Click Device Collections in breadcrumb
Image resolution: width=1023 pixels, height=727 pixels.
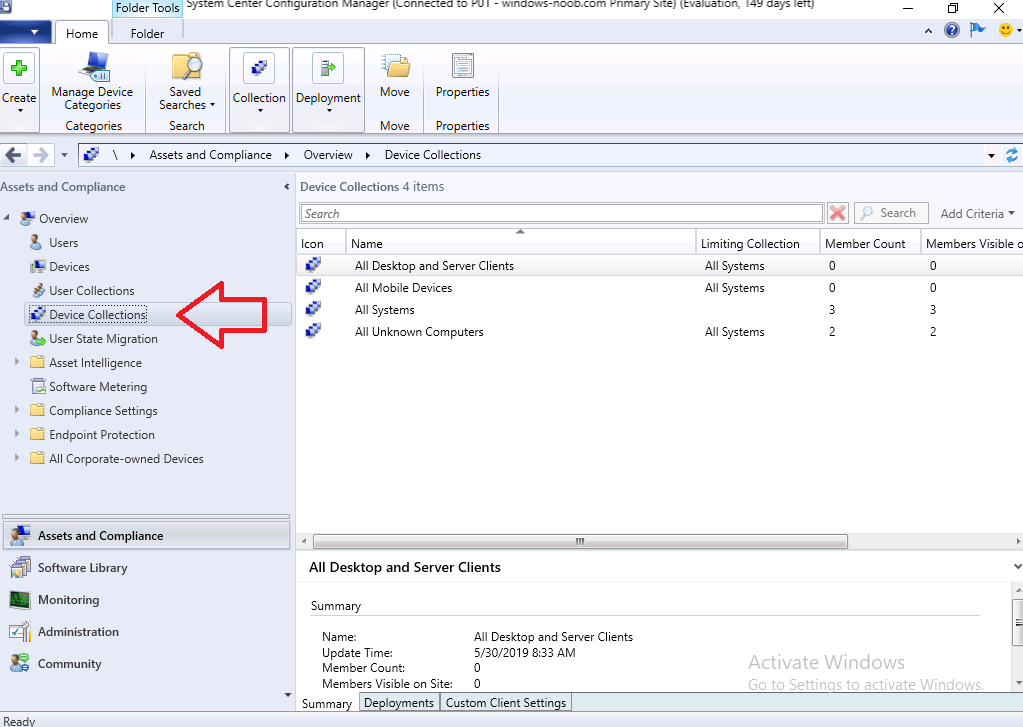[x=433, y=155]
